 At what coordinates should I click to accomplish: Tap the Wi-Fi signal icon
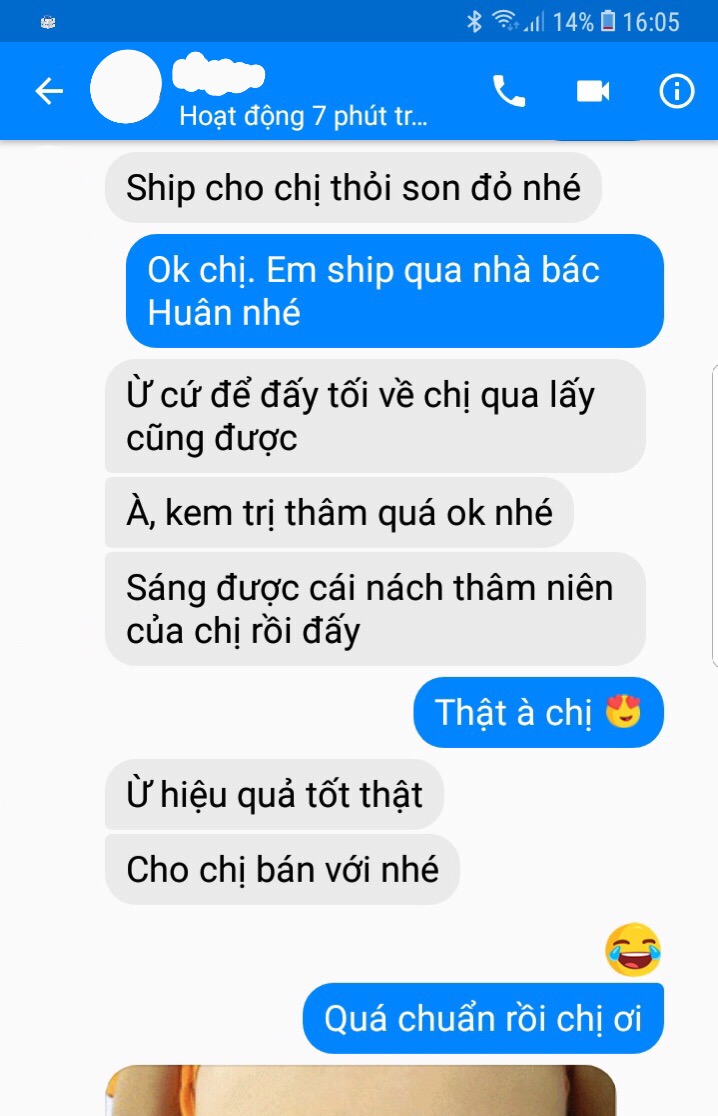coord(506,21)
